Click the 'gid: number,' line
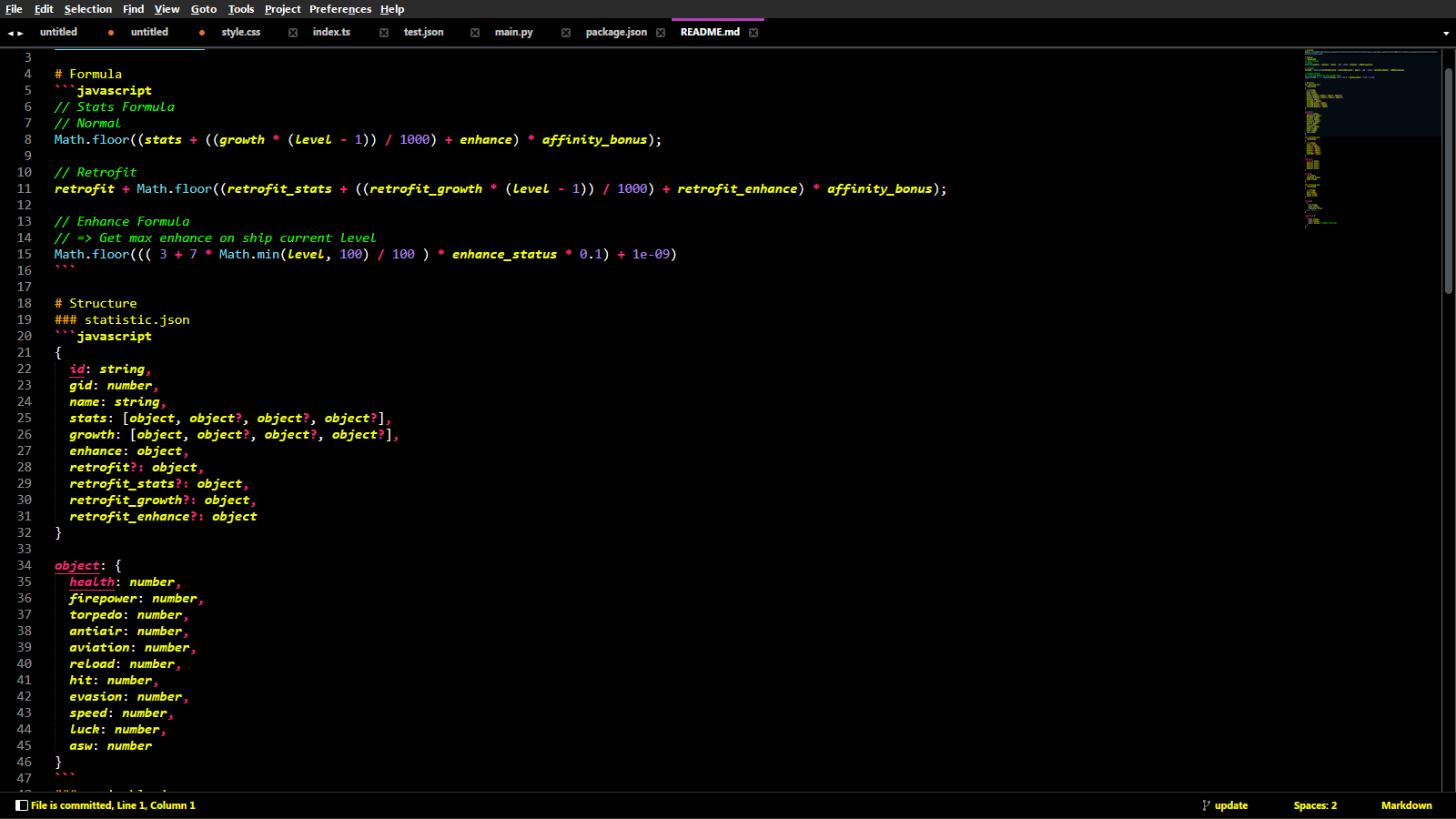The height and width of the screenshot is (819, 1456). tap(114, 385)
